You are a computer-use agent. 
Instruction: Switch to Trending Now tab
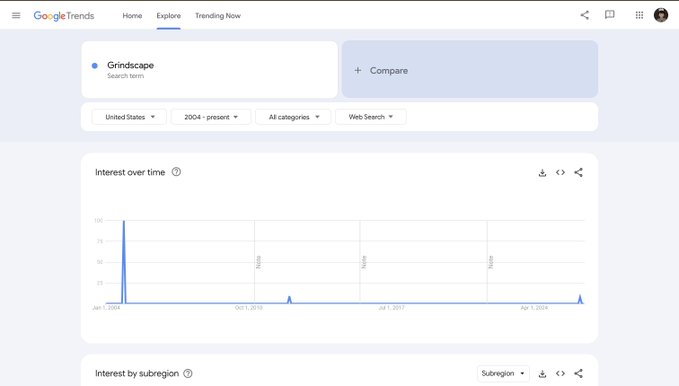218,16
